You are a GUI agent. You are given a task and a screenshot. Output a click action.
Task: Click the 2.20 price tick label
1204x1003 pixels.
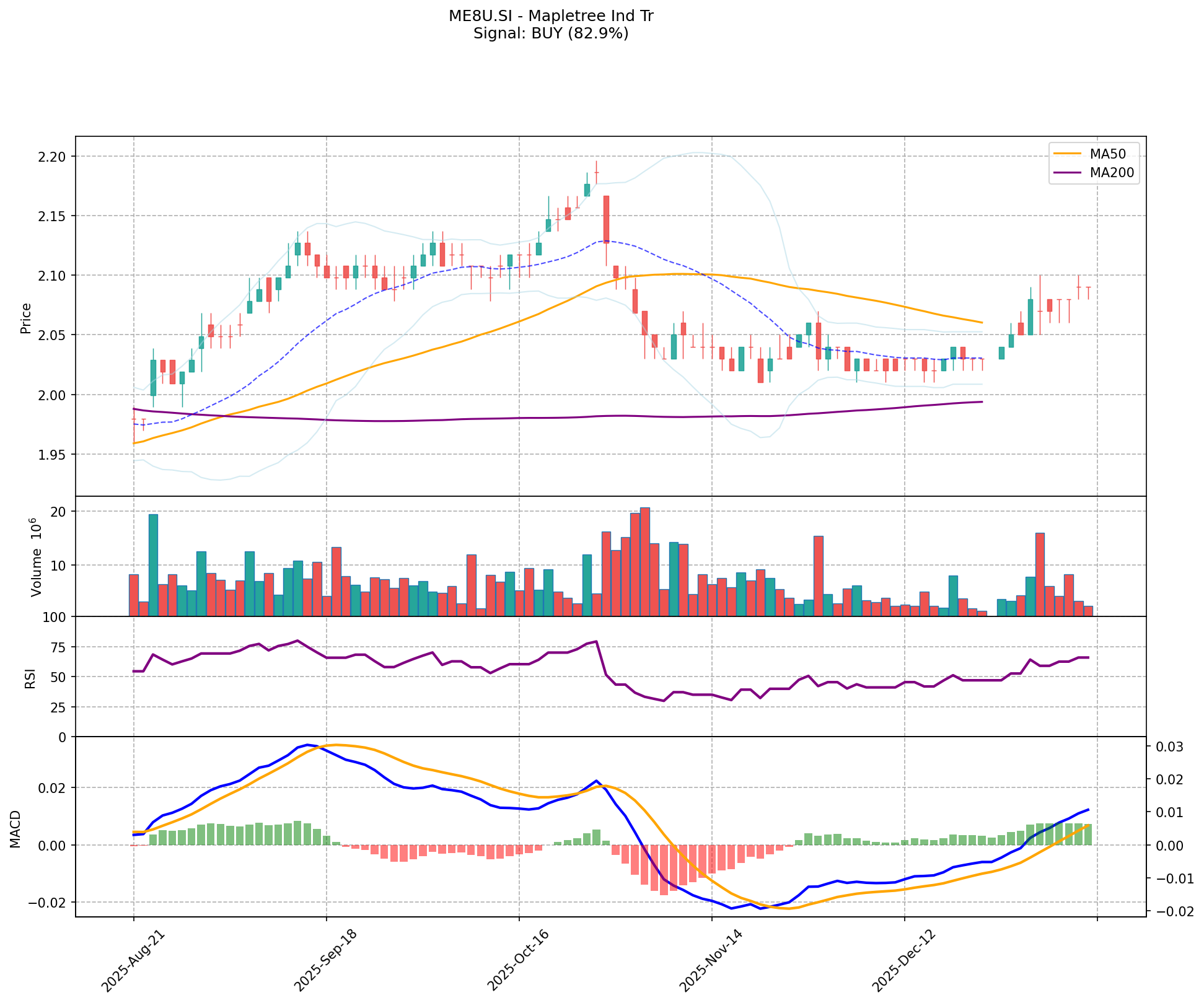(52, 156)
